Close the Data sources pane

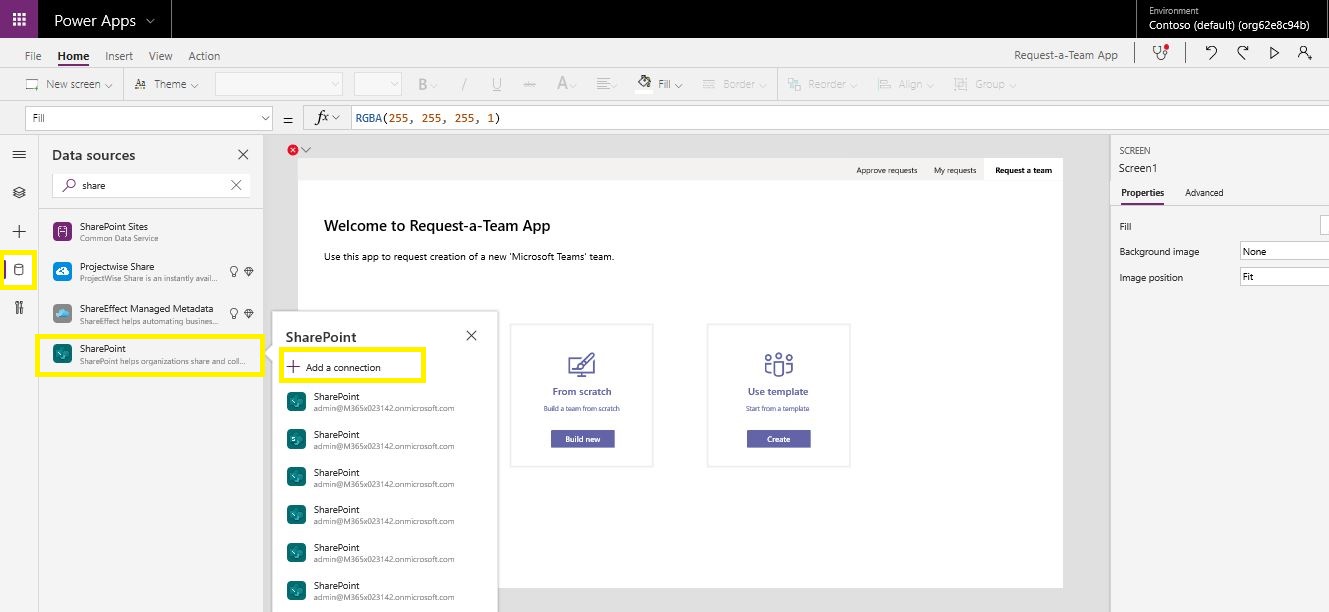(243, 154)
